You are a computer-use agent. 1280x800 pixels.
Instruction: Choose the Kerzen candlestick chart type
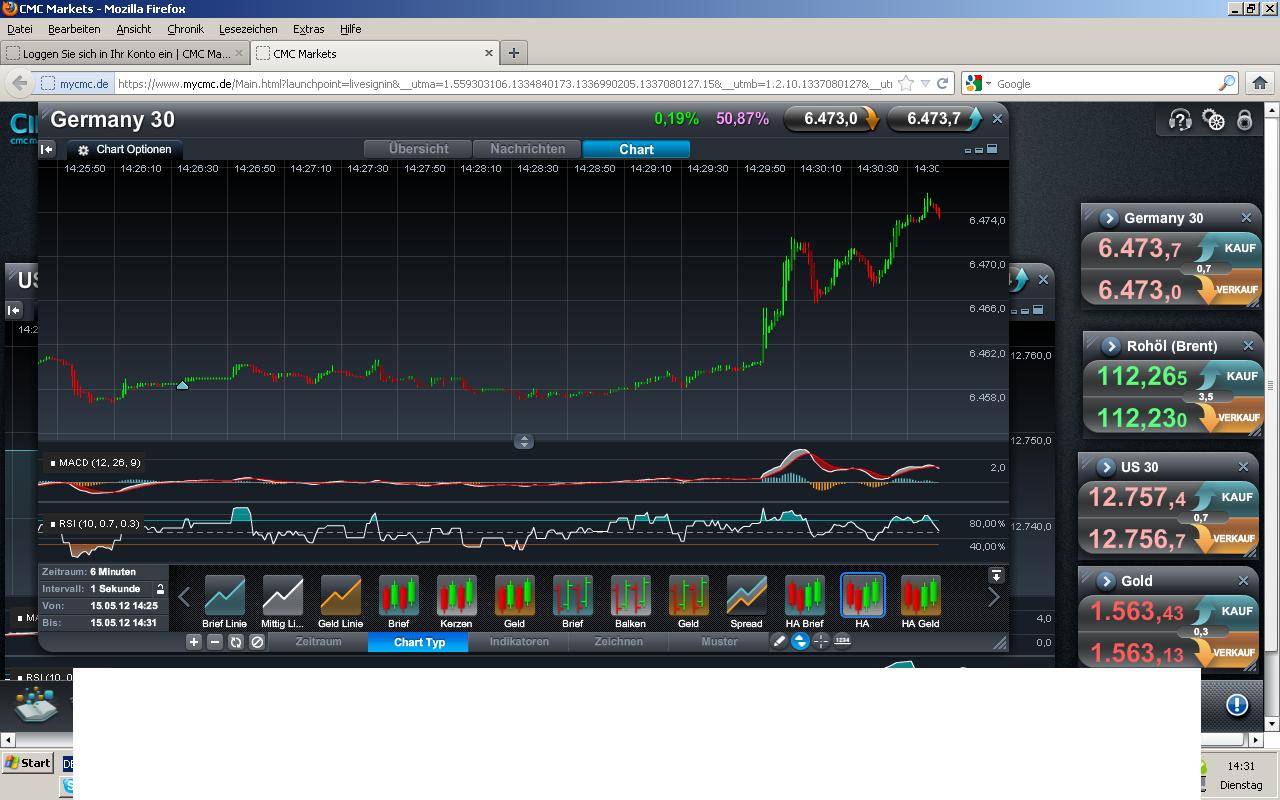(x=456, y=602)
